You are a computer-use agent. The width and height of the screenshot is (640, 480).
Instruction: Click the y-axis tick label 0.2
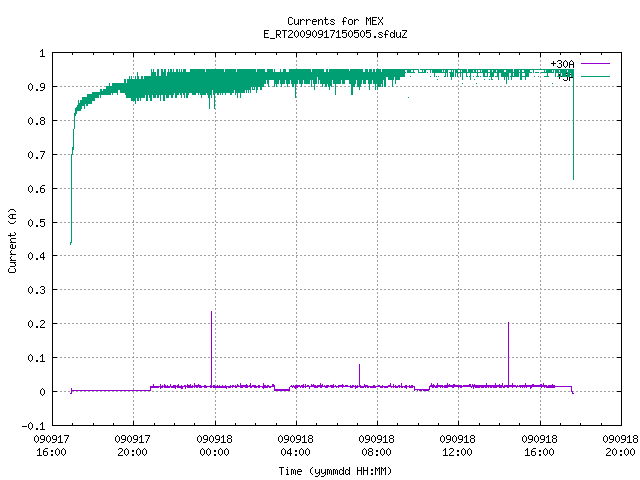[x=36, y=324]
